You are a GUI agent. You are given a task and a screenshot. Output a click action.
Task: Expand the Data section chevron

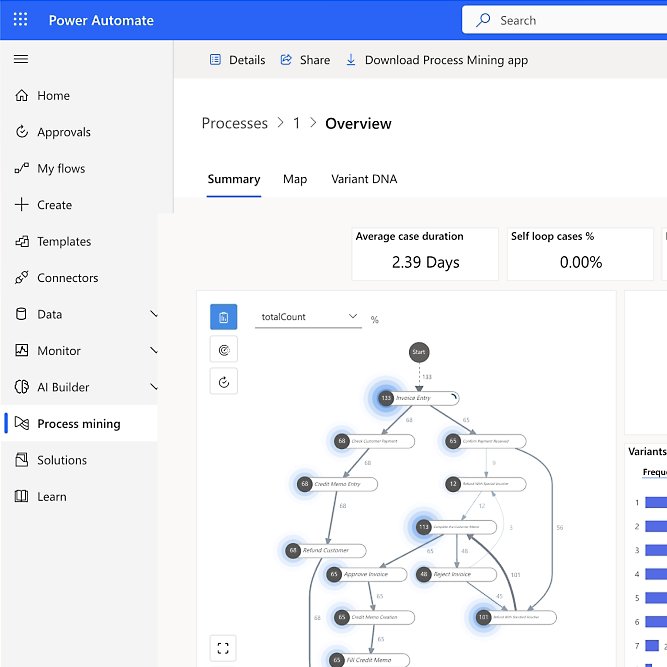click(x=154, y=314)
